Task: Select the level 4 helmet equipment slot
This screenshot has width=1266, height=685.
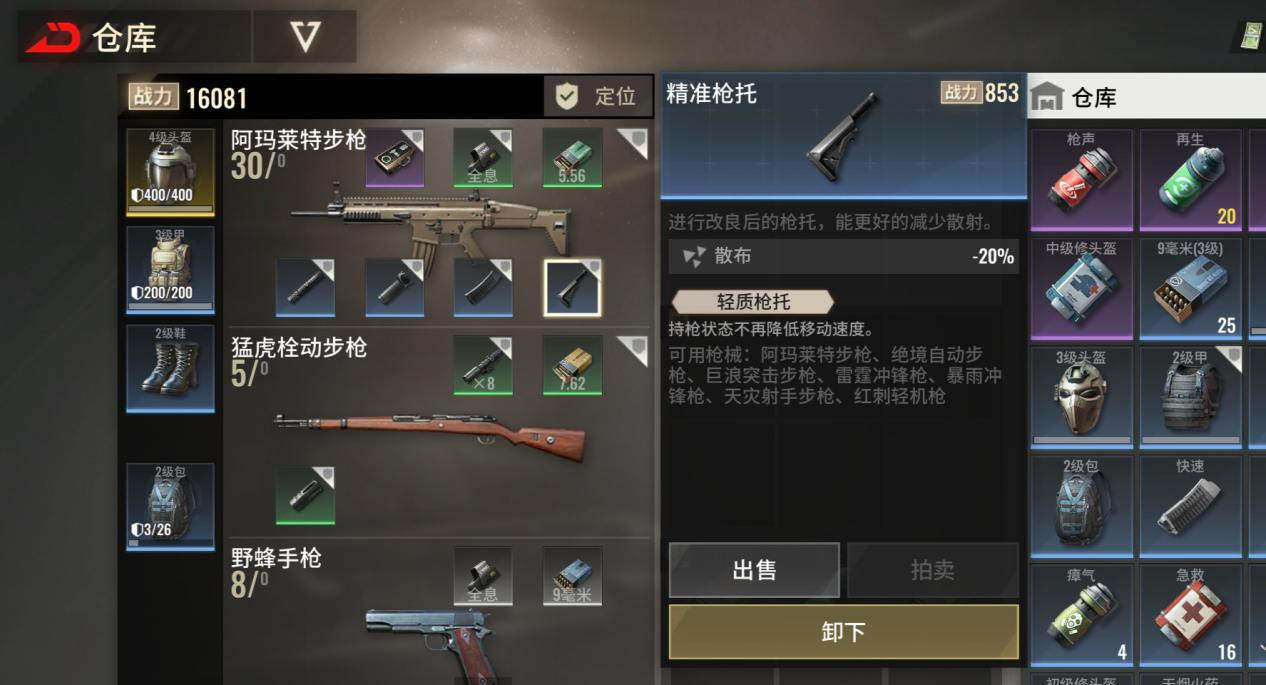Action: coord(170,171)
